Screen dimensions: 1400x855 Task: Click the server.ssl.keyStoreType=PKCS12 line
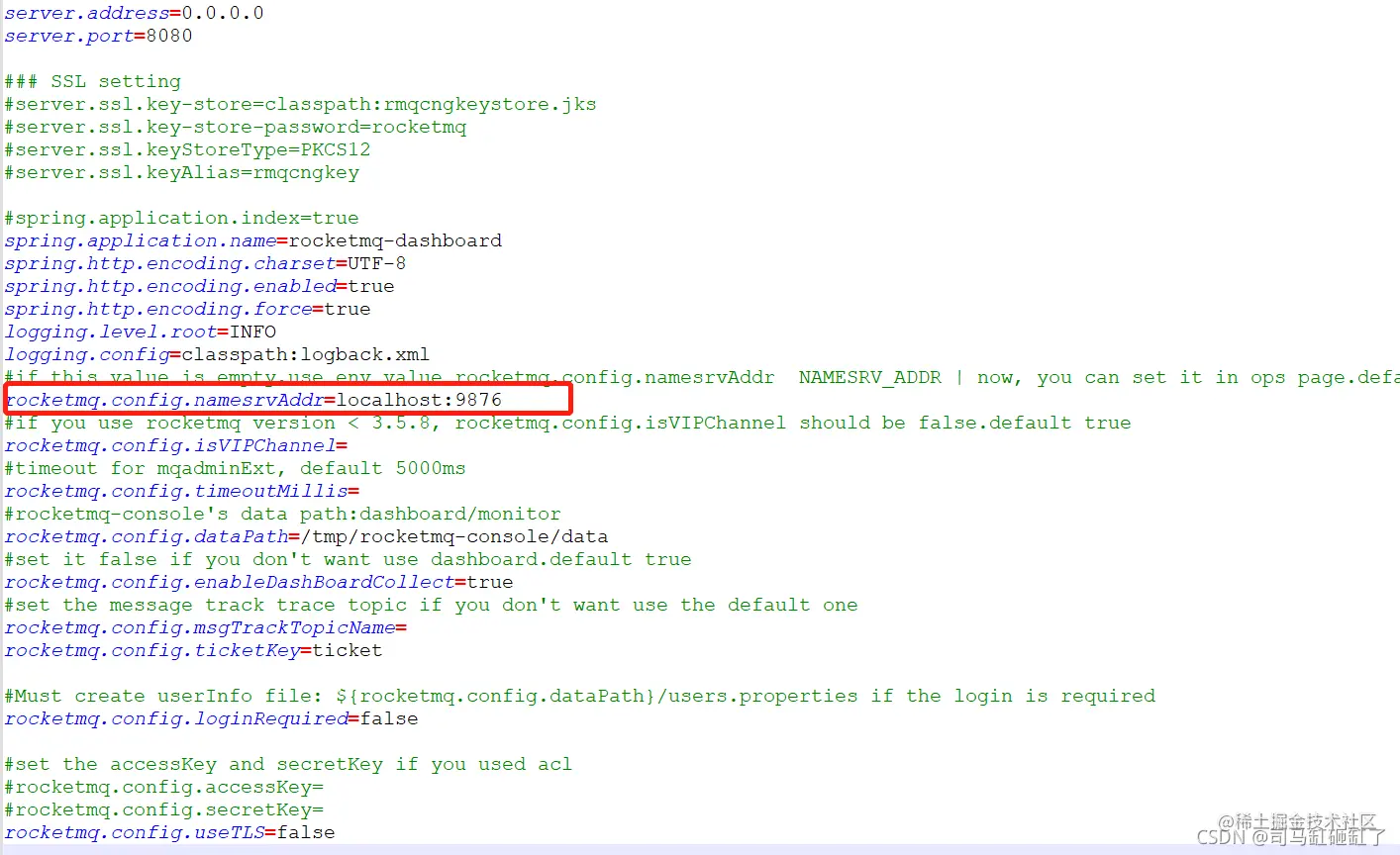click(187, 149)
